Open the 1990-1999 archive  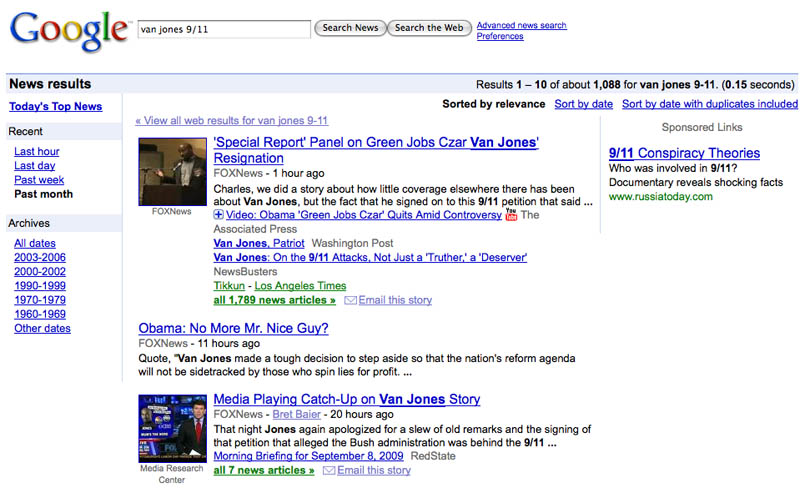click(40, 286)
